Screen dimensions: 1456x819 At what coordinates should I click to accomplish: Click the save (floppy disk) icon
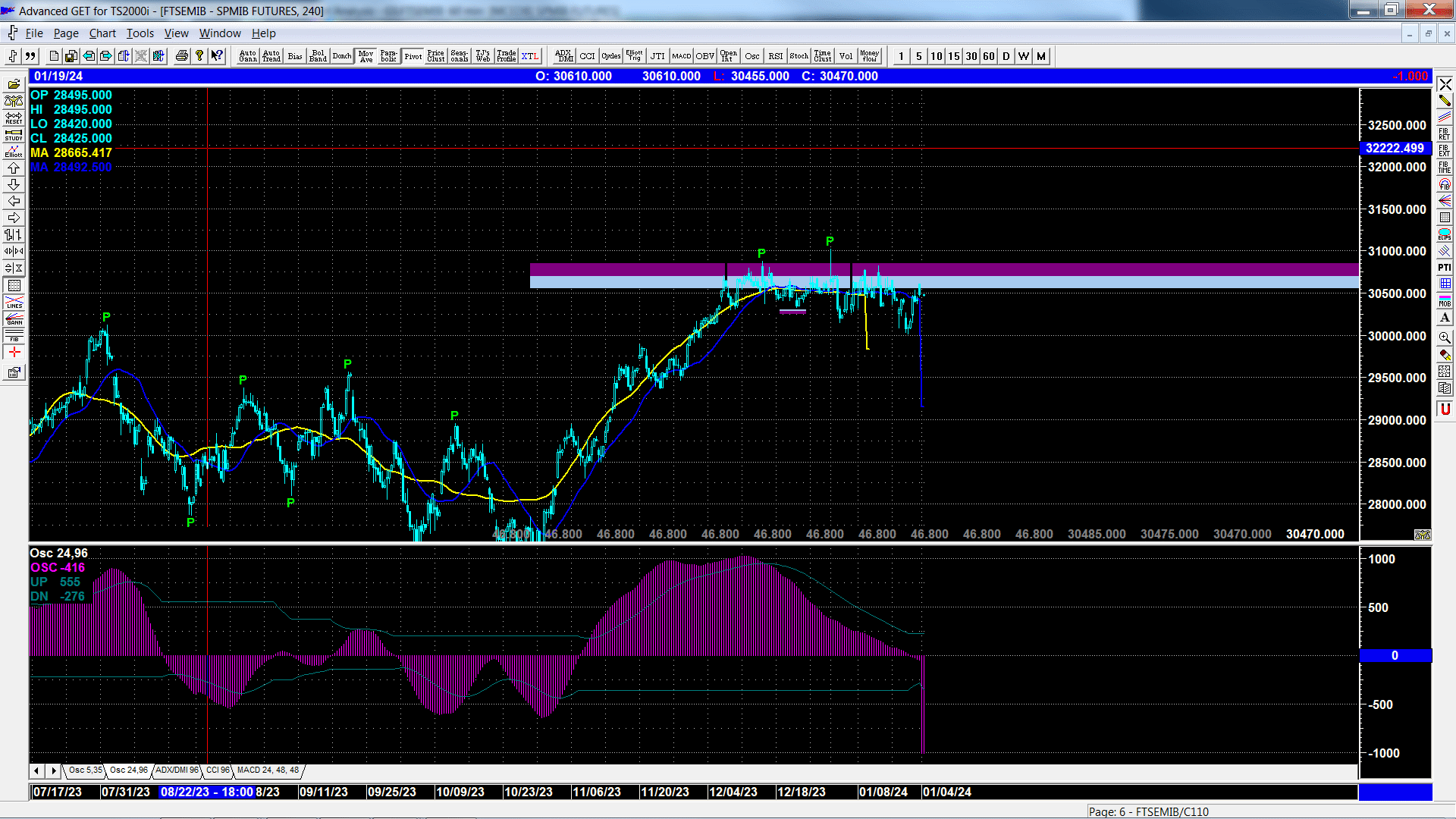(x=71, y=56)
